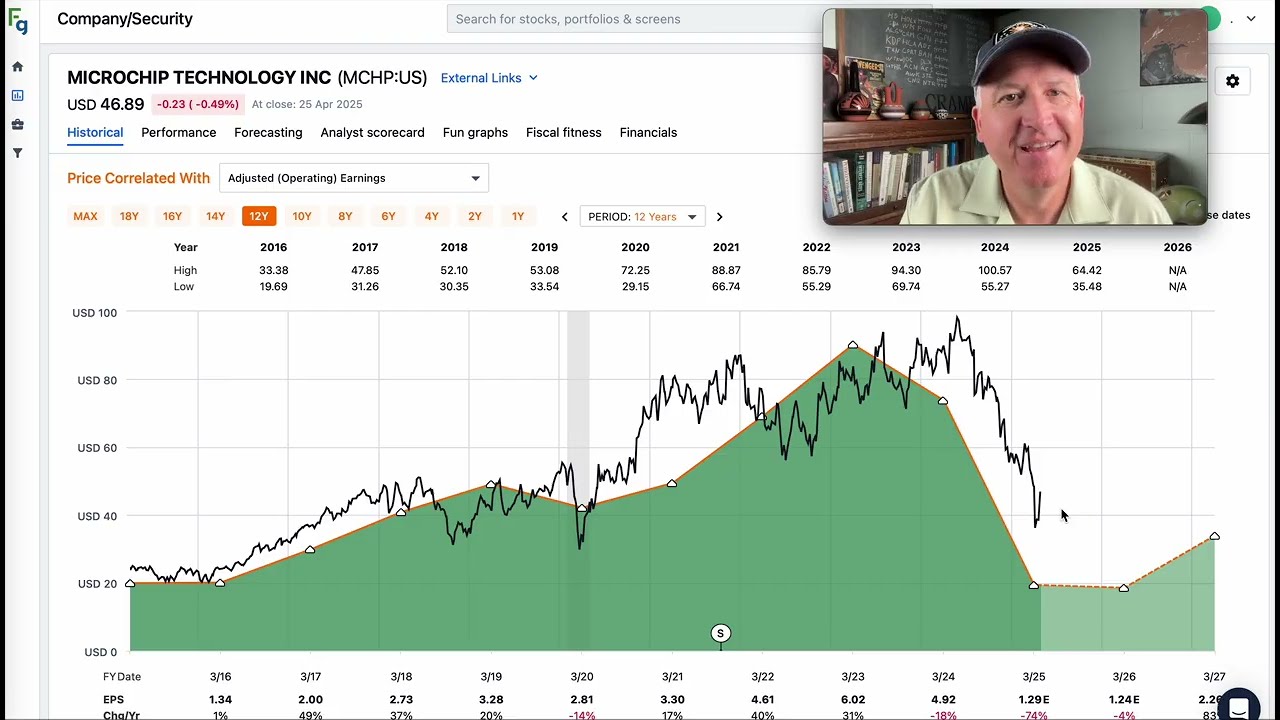Image resolution: width=1280 pixels, height=720 pixels.
Task: Click the 3/25 earnings data point marker
Action: [1033, 585]
